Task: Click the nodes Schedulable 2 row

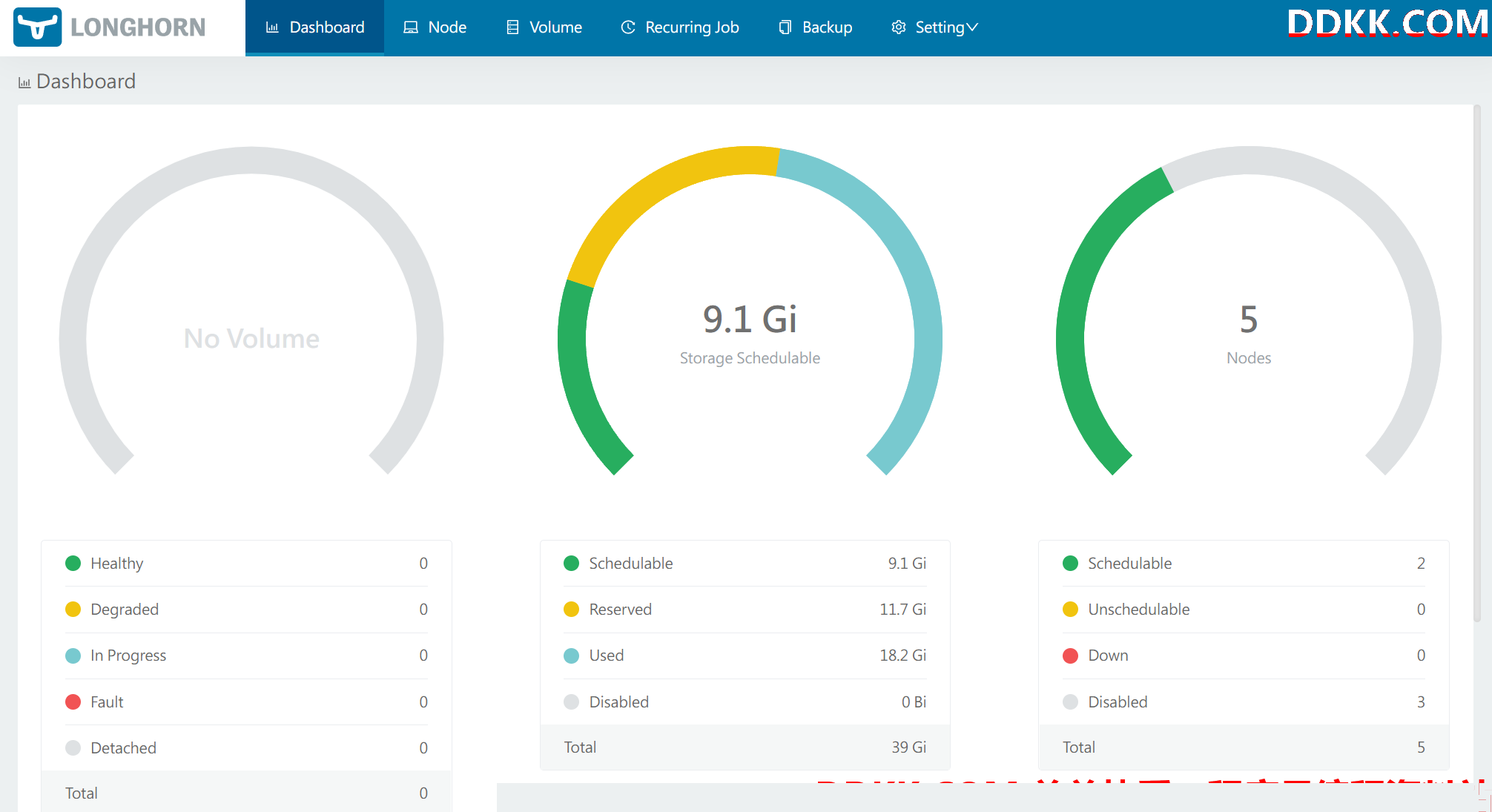Action: (x=1244, y=564)
